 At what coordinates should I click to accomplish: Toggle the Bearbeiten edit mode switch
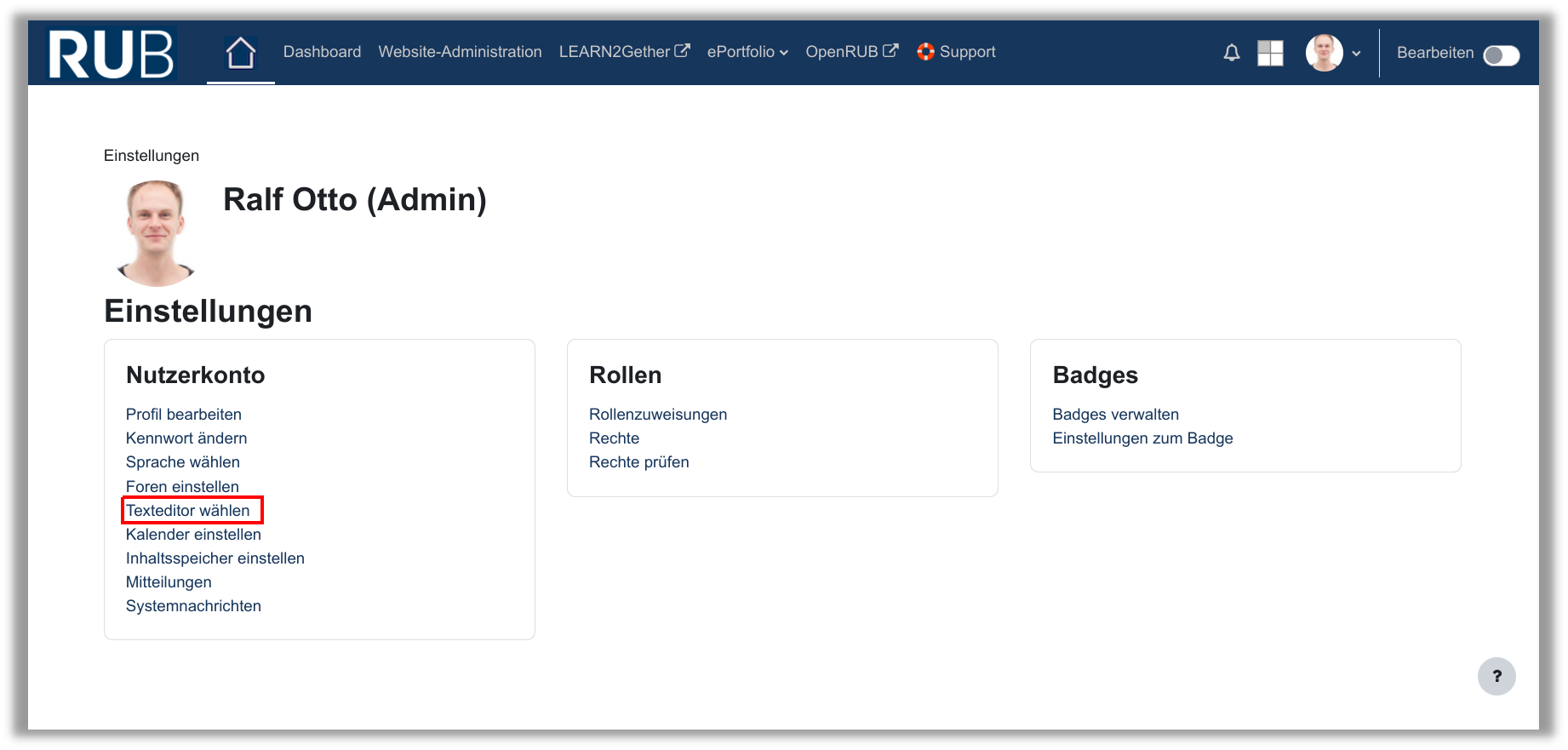point(1501,55)
